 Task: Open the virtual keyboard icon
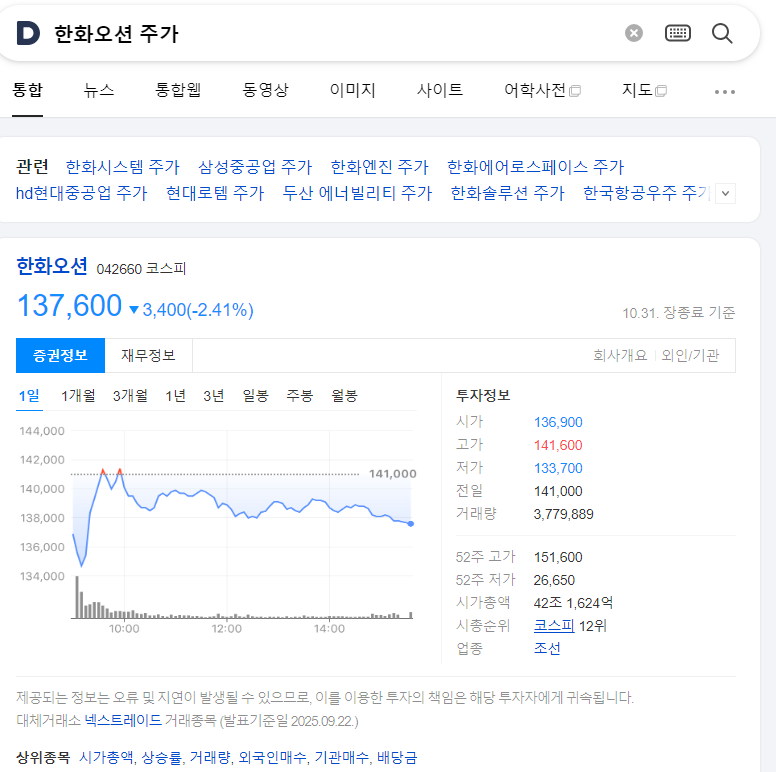pyautogui.click(x=678, y=33)
